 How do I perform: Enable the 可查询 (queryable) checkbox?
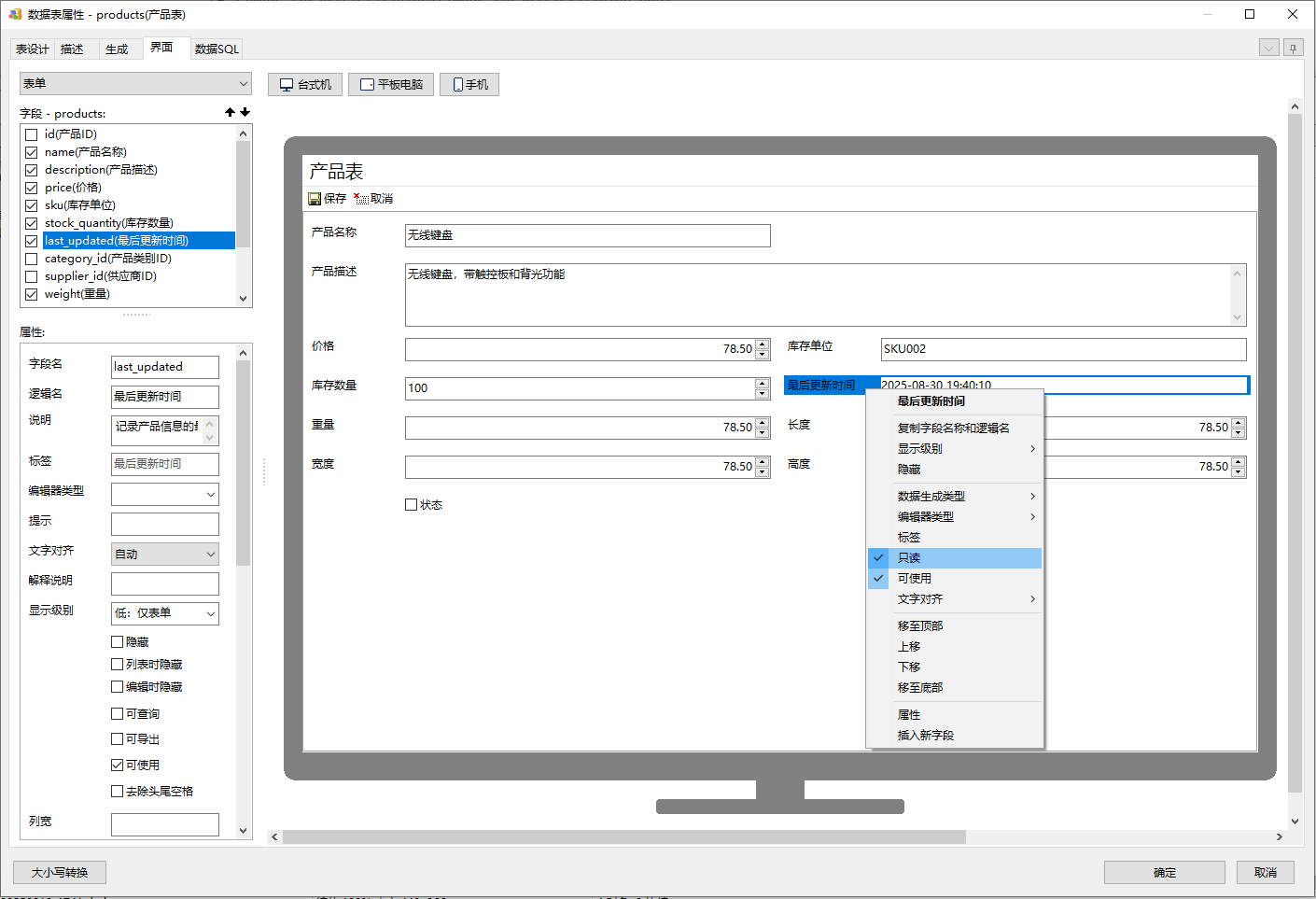[118, 714]
